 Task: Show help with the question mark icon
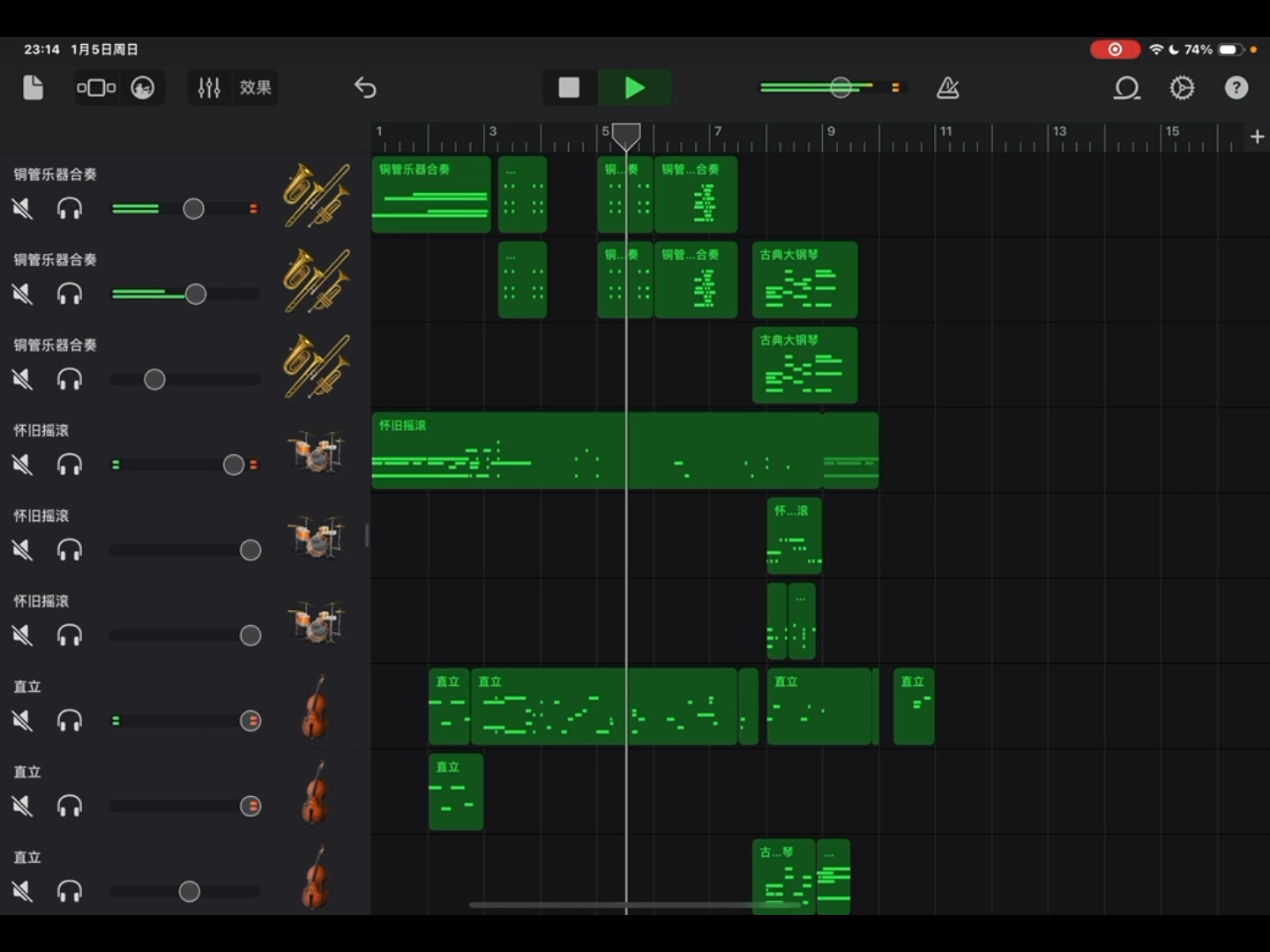(1236, 87)
